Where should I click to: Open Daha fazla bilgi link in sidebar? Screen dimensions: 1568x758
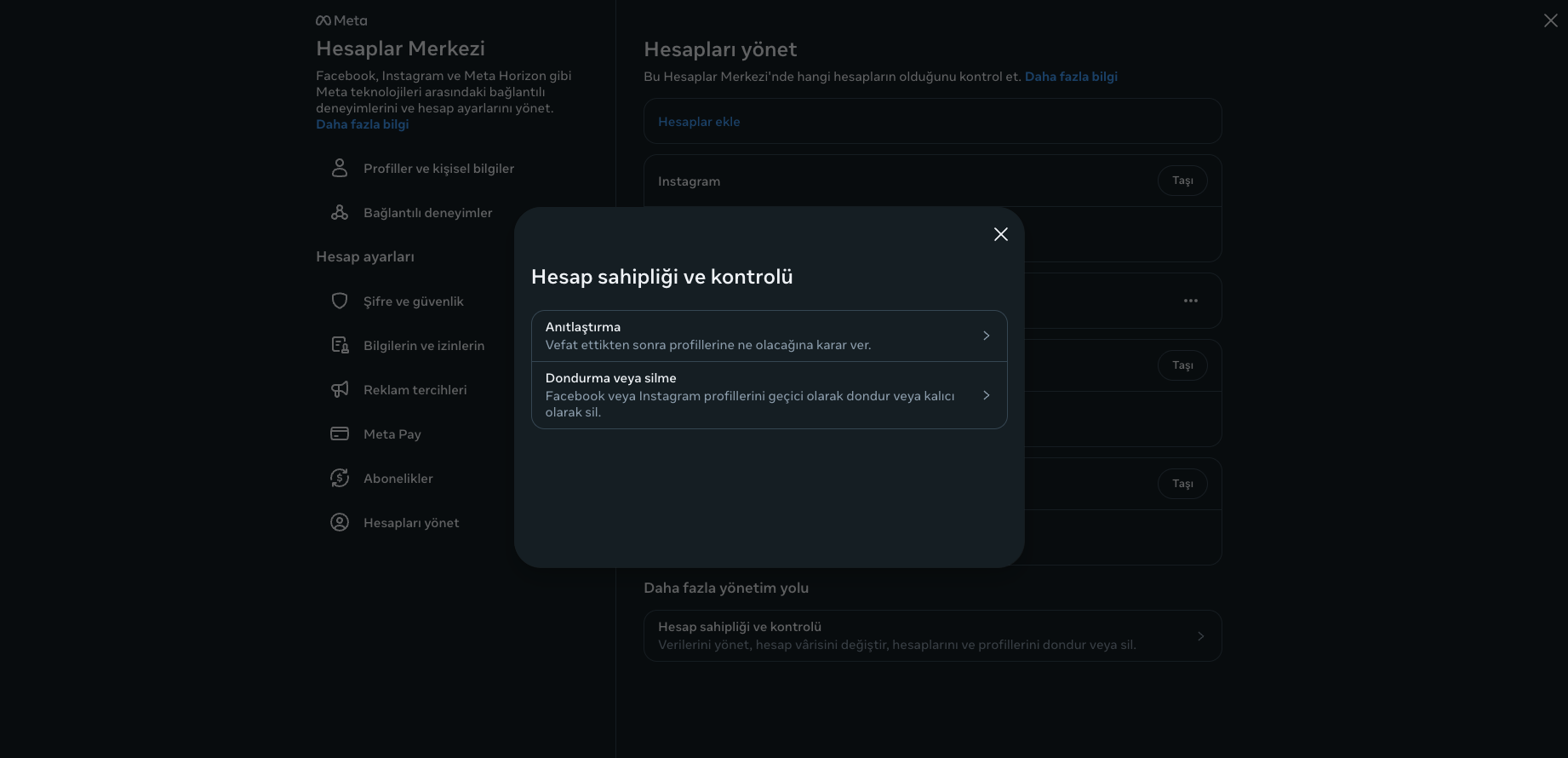362,124
